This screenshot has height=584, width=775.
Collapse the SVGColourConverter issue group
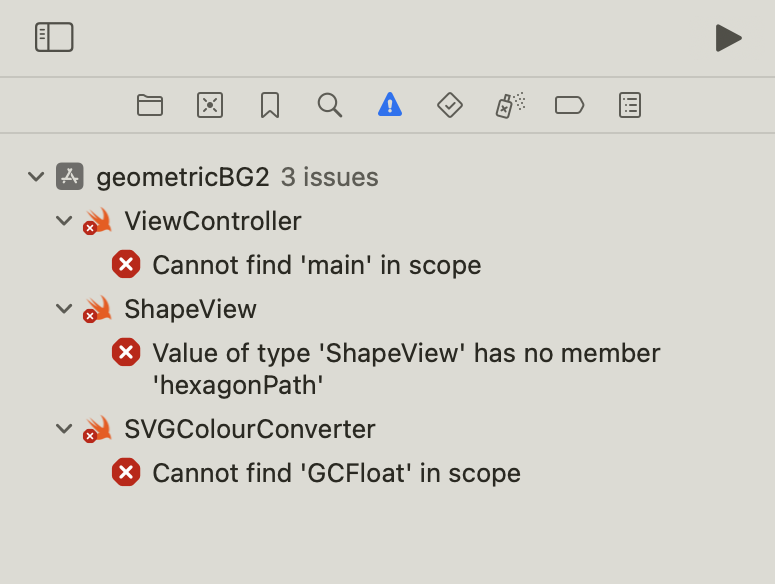coord(65,429)
